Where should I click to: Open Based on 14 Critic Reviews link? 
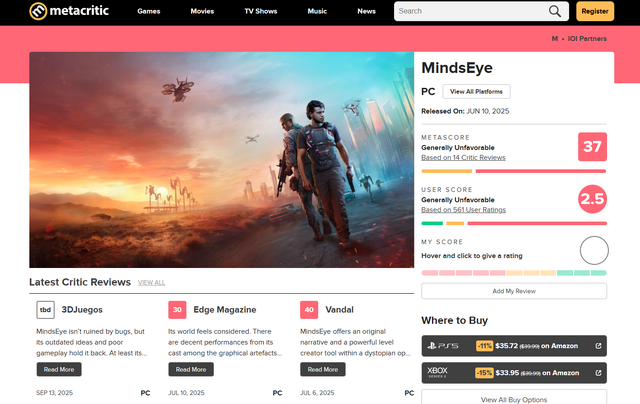(x=463, y=158)
